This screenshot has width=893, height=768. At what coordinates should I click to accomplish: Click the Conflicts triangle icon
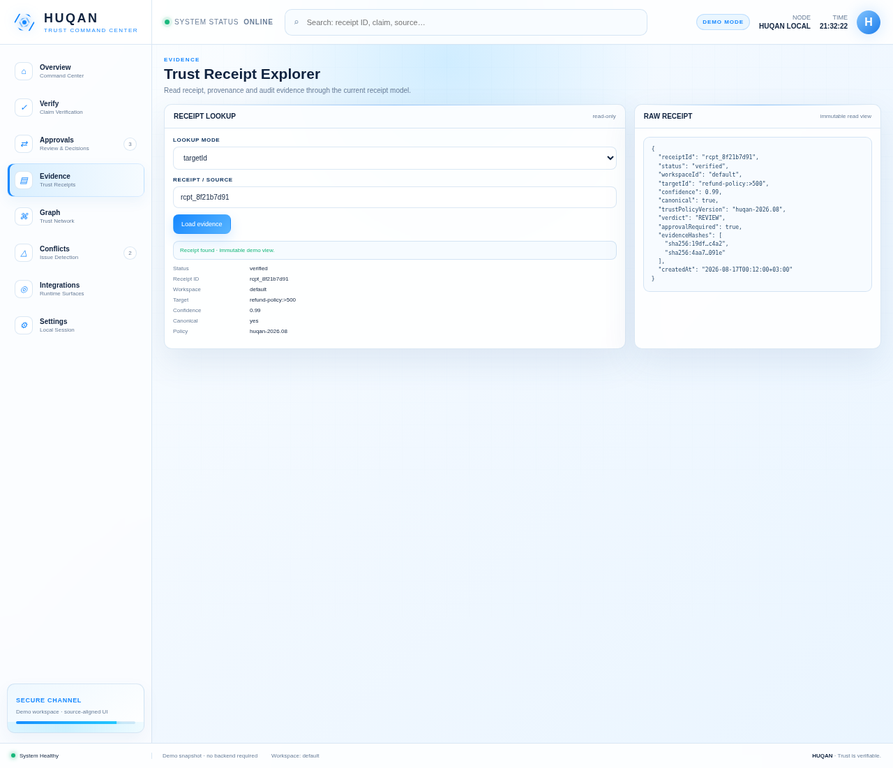point(23,253)
